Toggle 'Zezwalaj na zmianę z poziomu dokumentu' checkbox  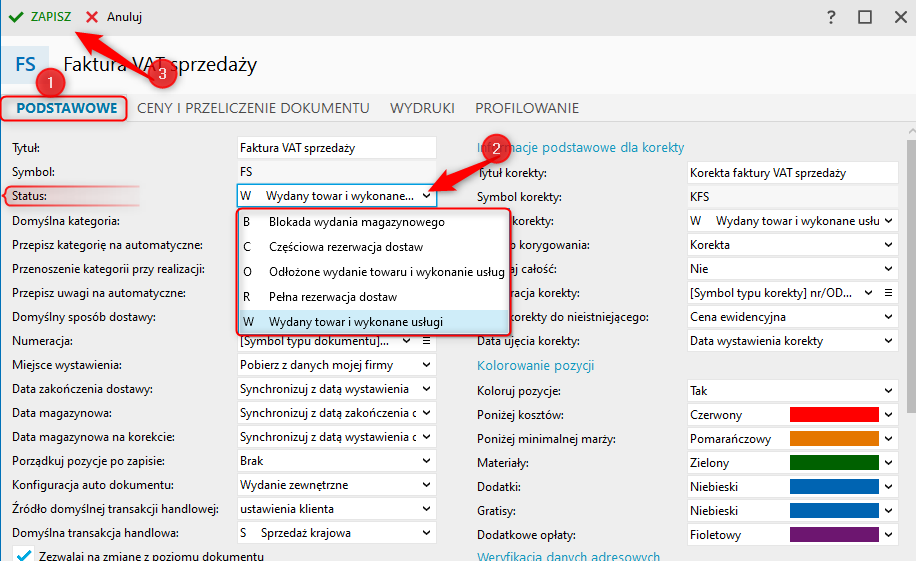click(x=24, y=554)
